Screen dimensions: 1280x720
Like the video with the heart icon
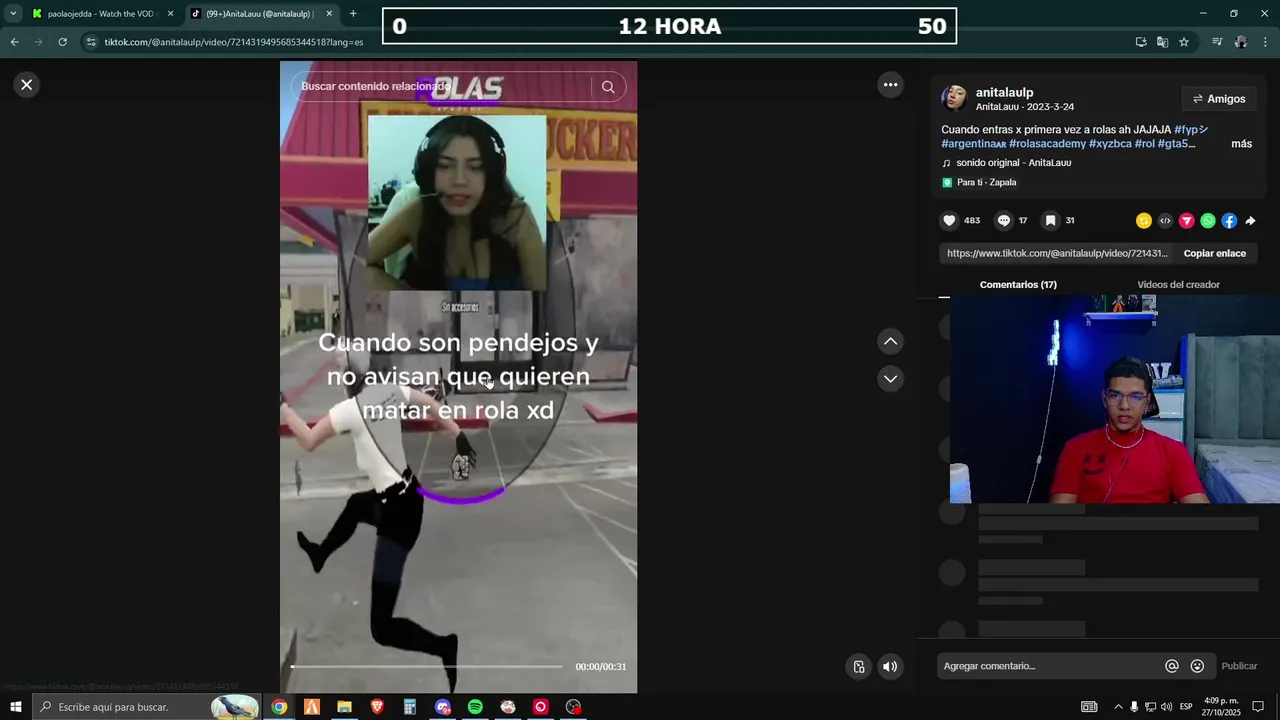[949, 221]
